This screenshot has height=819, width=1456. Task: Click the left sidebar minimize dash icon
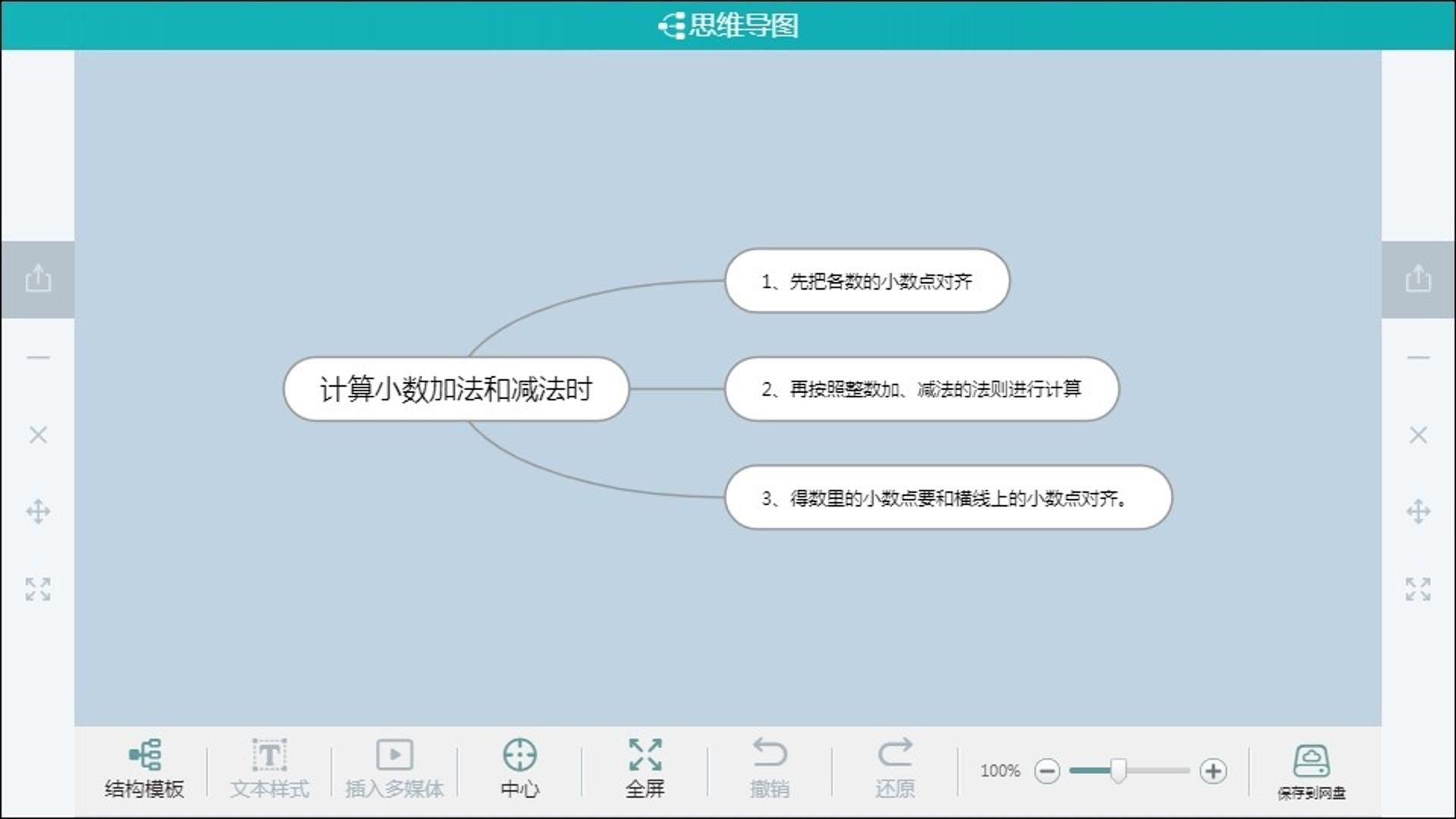(x=38, y=357)
